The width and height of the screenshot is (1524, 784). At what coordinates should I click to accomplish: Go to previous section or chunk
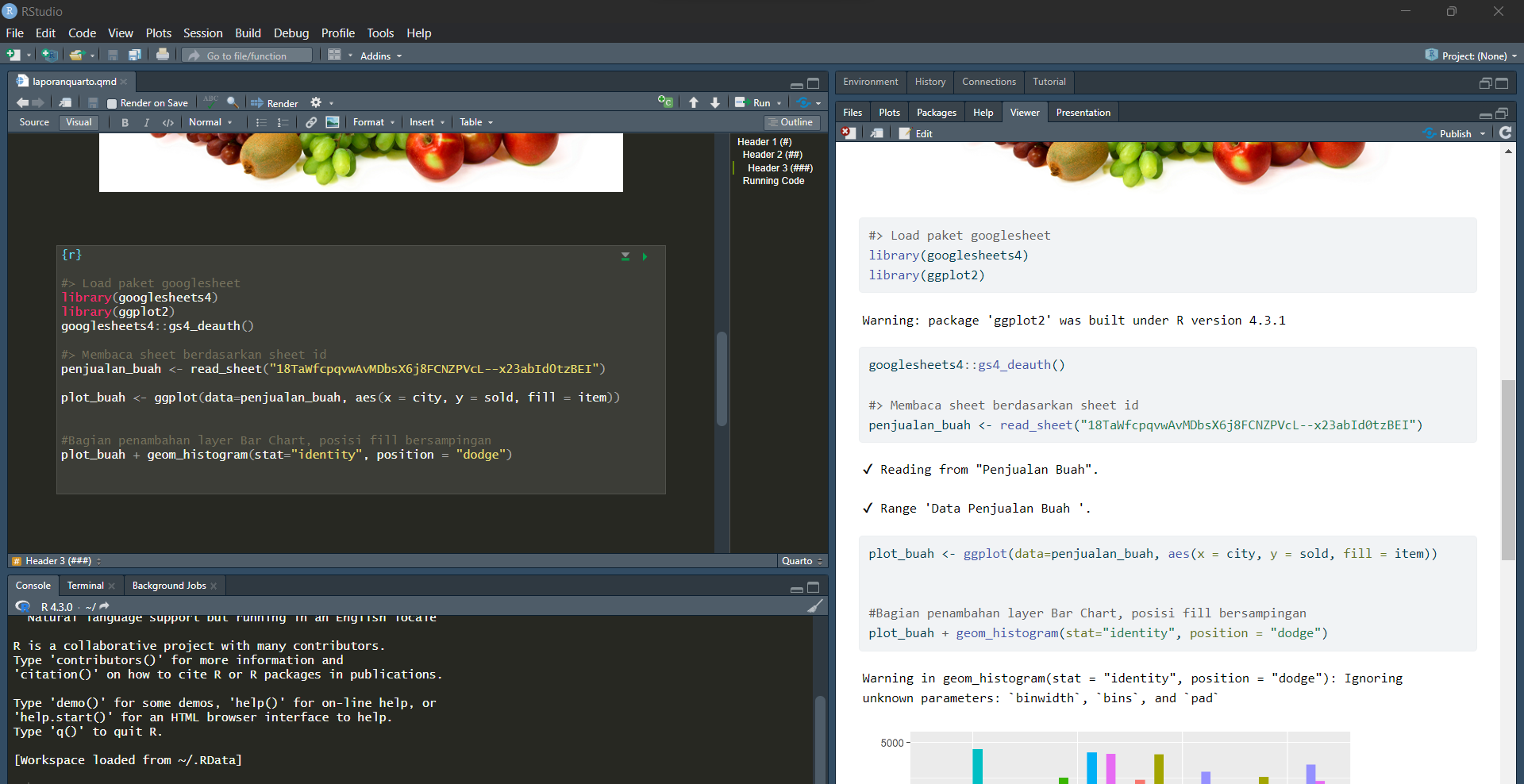[694, 102]
